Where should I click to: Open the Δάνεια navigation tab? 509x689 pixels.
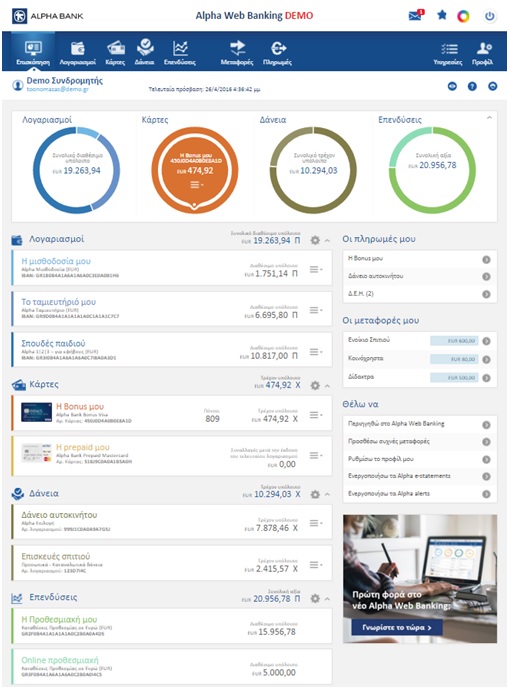tap(145, 53)
